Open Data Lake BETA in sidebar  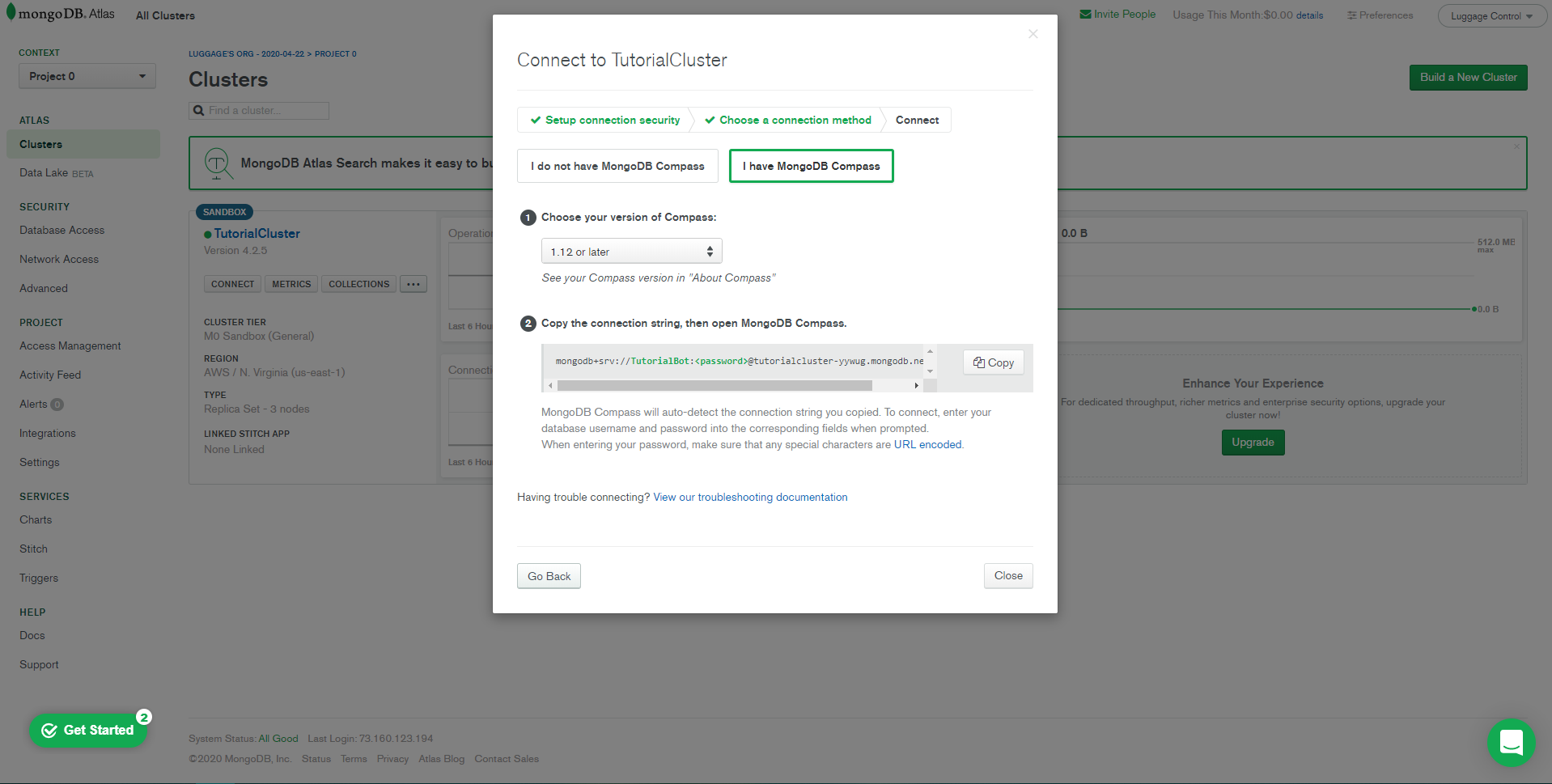(57, 173)
